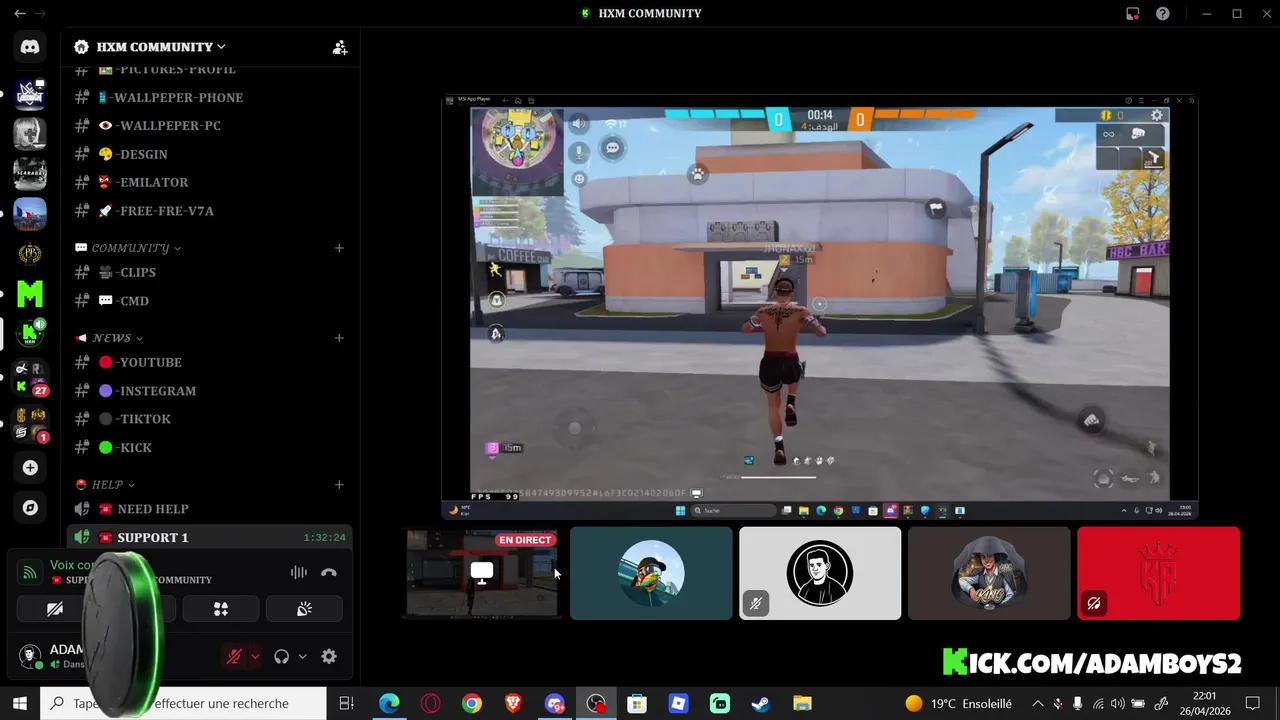1280x720 pixels.
Task: Open voice connection signal details icon
Action: (x=30, y=573)
